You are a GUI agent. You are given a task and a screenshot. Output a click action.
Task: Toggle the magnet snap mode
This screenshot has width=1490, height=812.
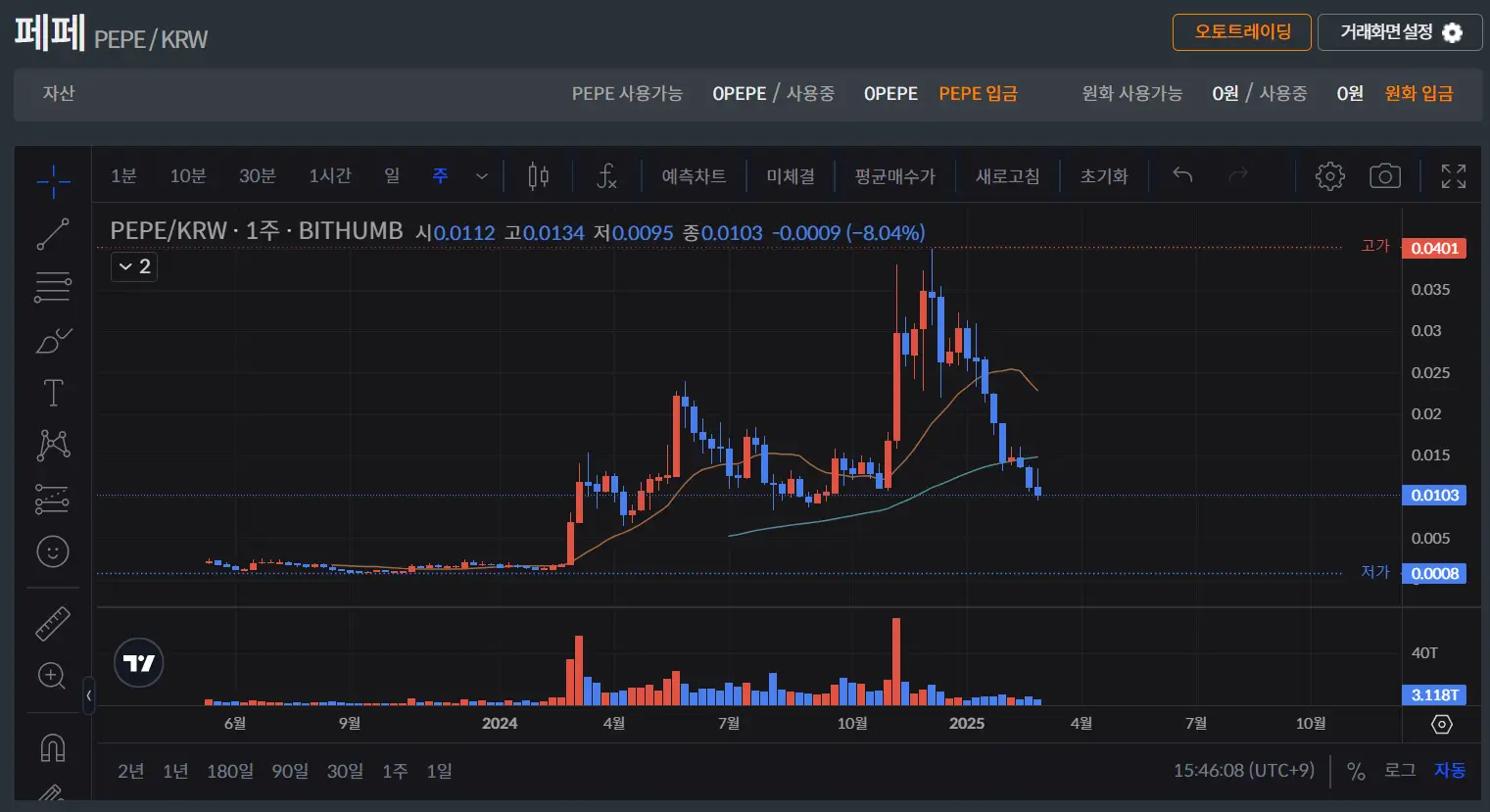tap(53, 747)
